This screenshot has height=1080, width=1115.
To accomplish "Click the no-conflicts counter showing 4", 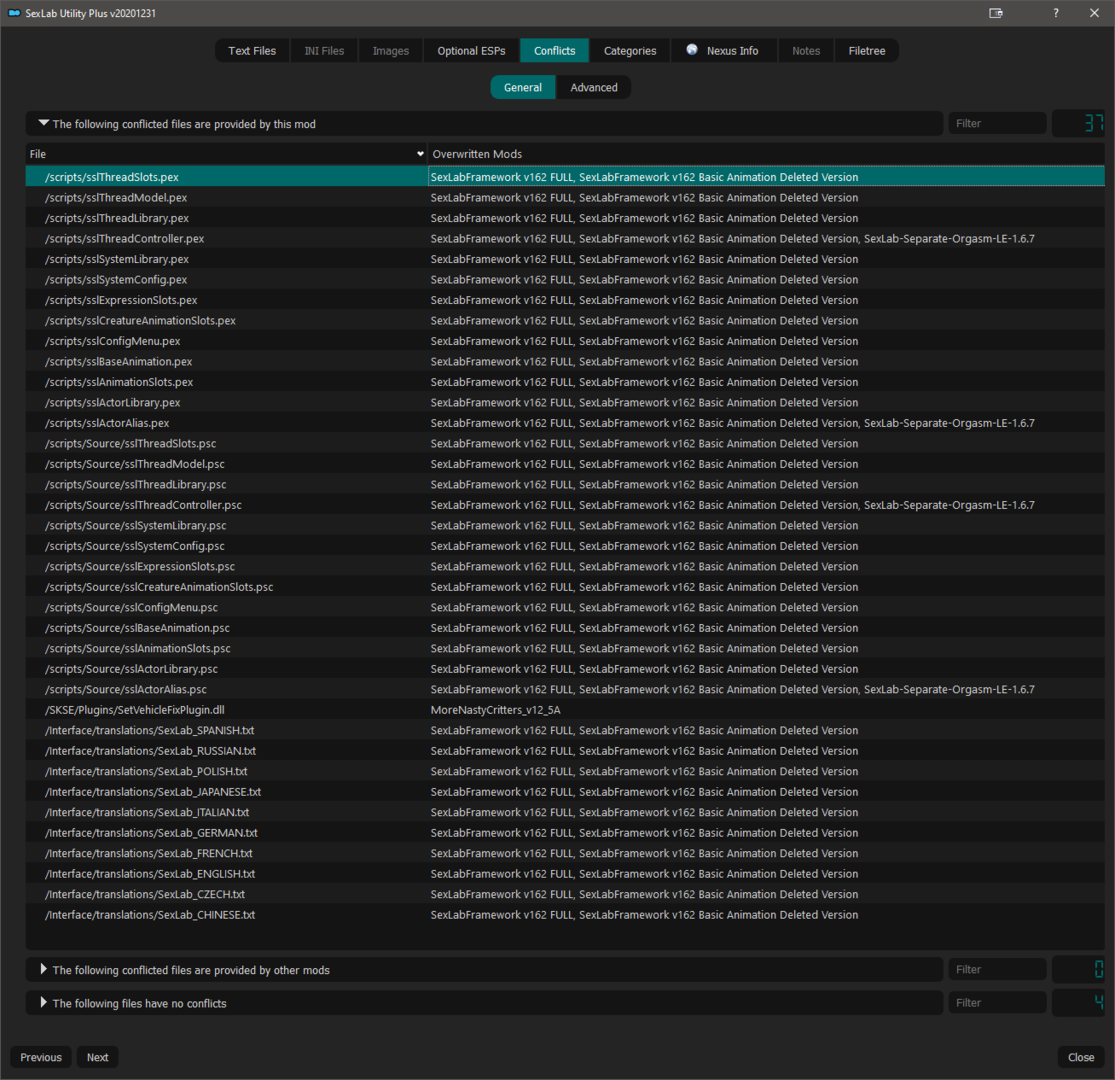I will 1078,1003.
